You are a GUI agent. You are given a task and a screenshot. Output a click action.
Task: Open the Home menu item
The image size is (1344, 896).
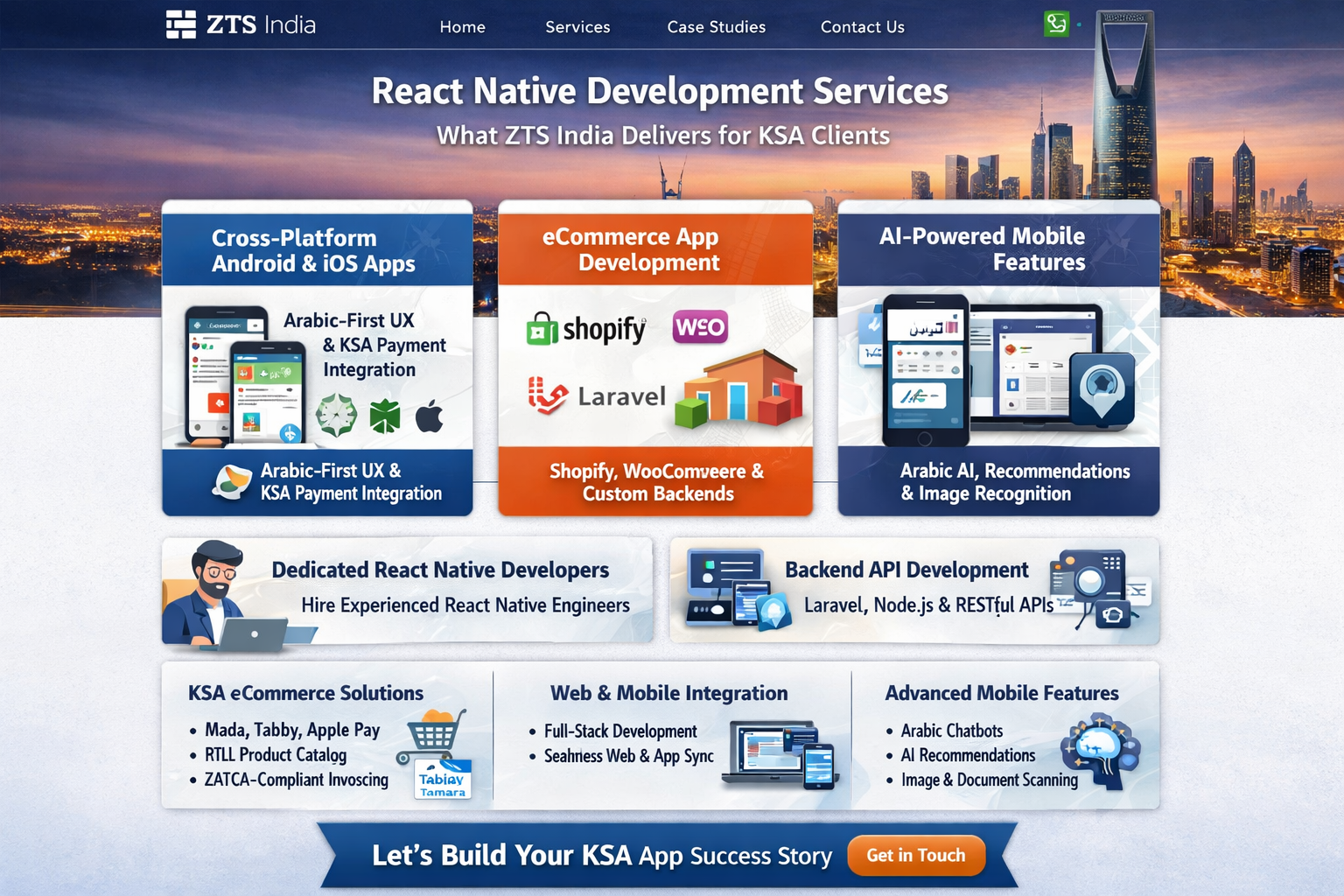[462, 27]
